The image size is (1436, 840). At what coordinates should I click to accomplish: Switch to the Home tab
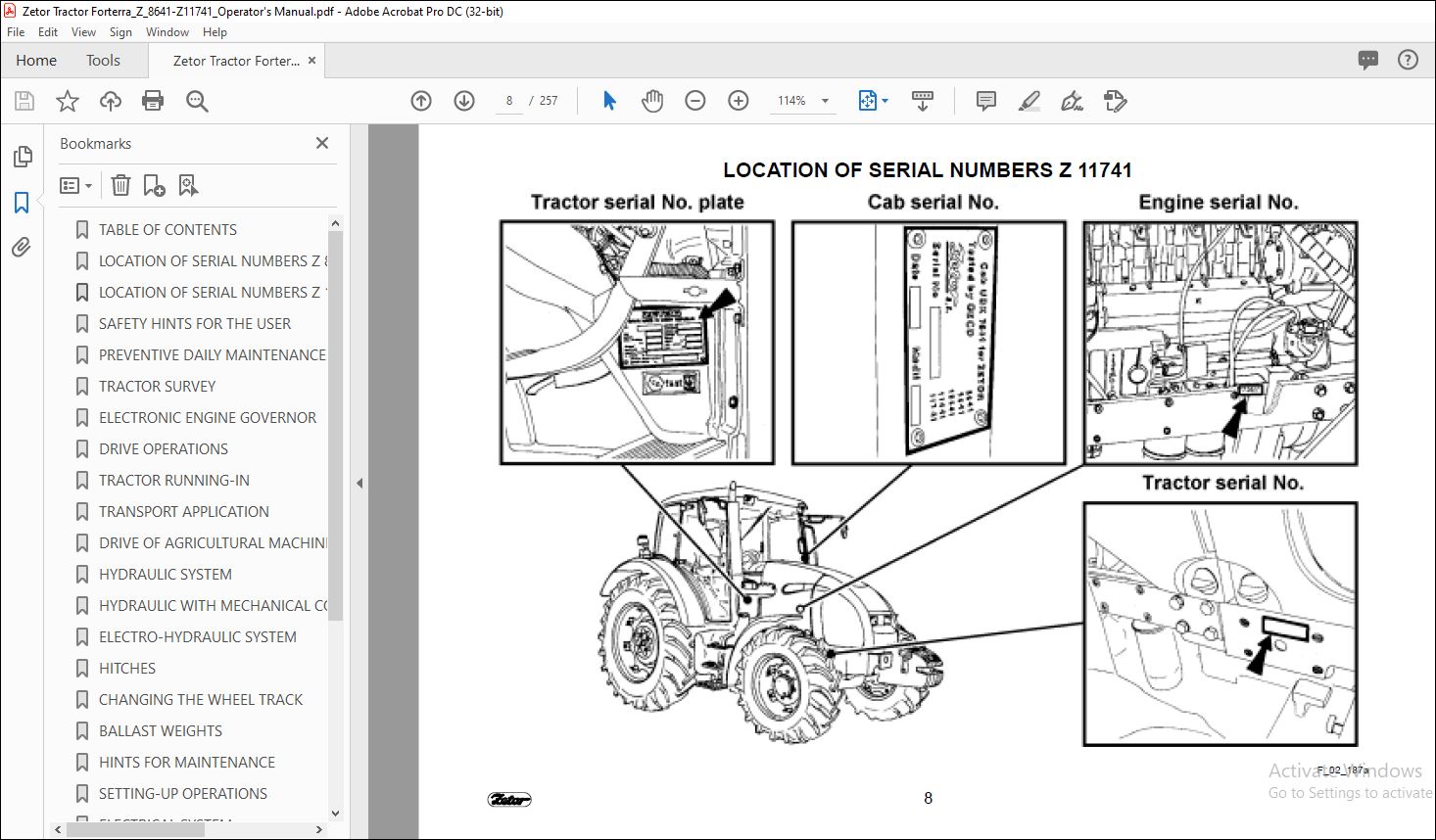coord(36,61)
